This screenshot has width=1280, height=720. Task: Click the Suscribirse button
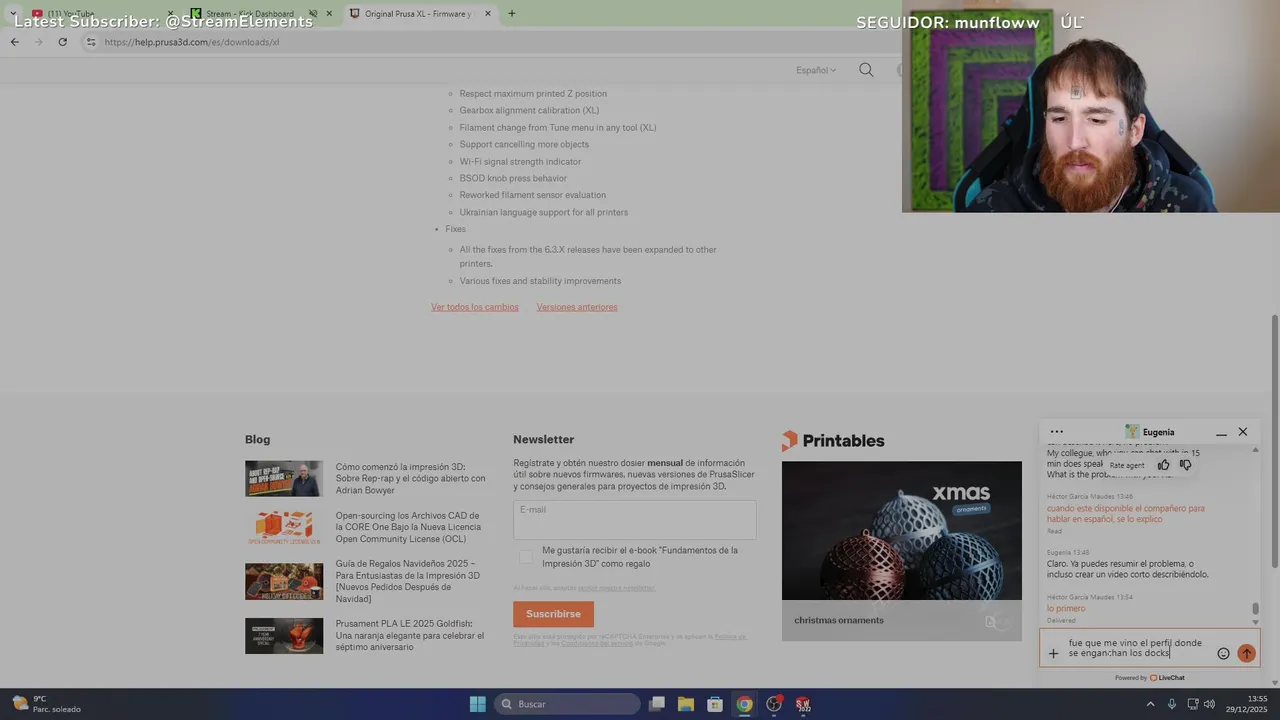click(x=553, y=614)
